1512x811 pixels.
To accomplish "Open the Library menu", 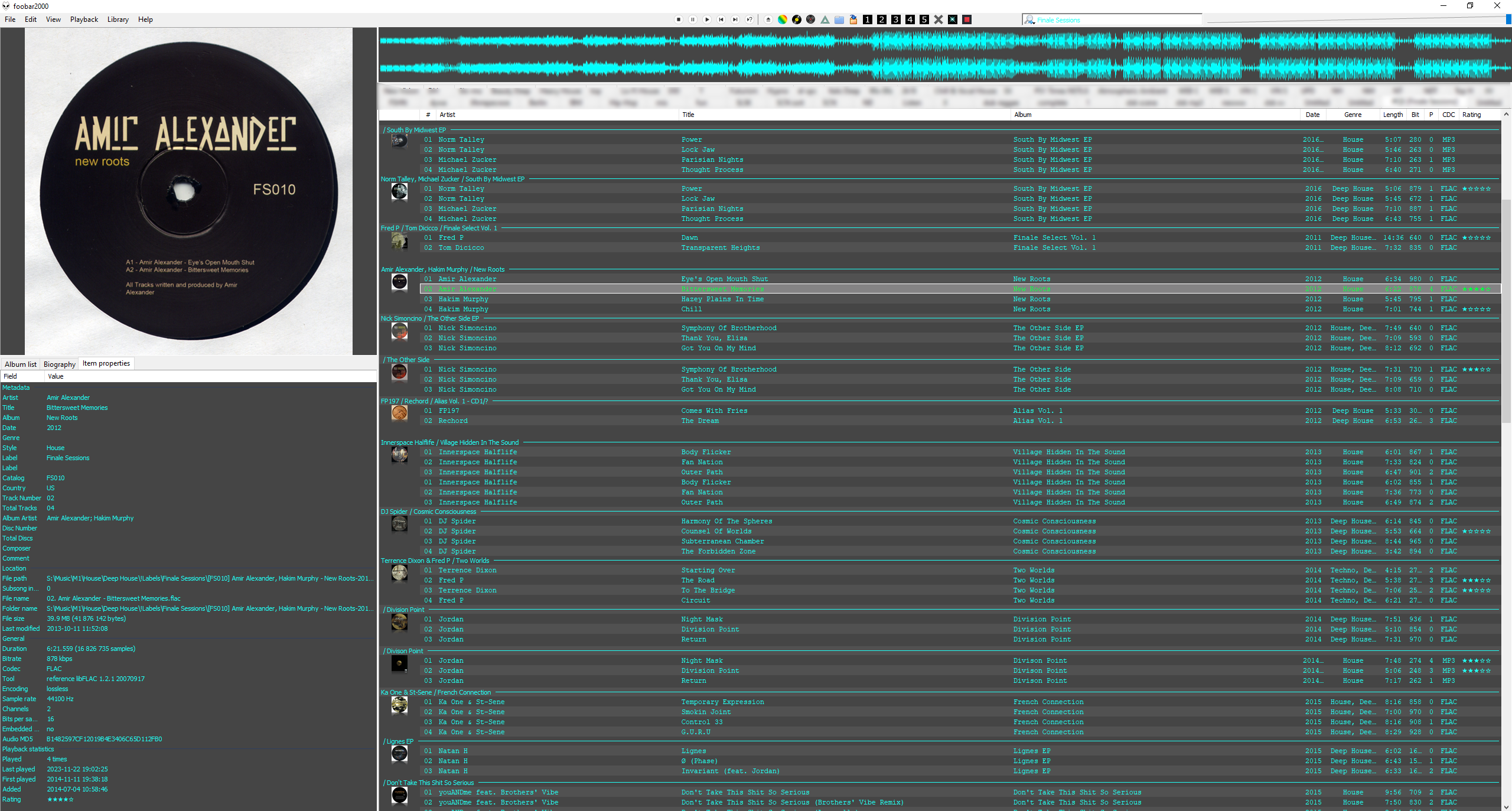I will coord(118,19).
